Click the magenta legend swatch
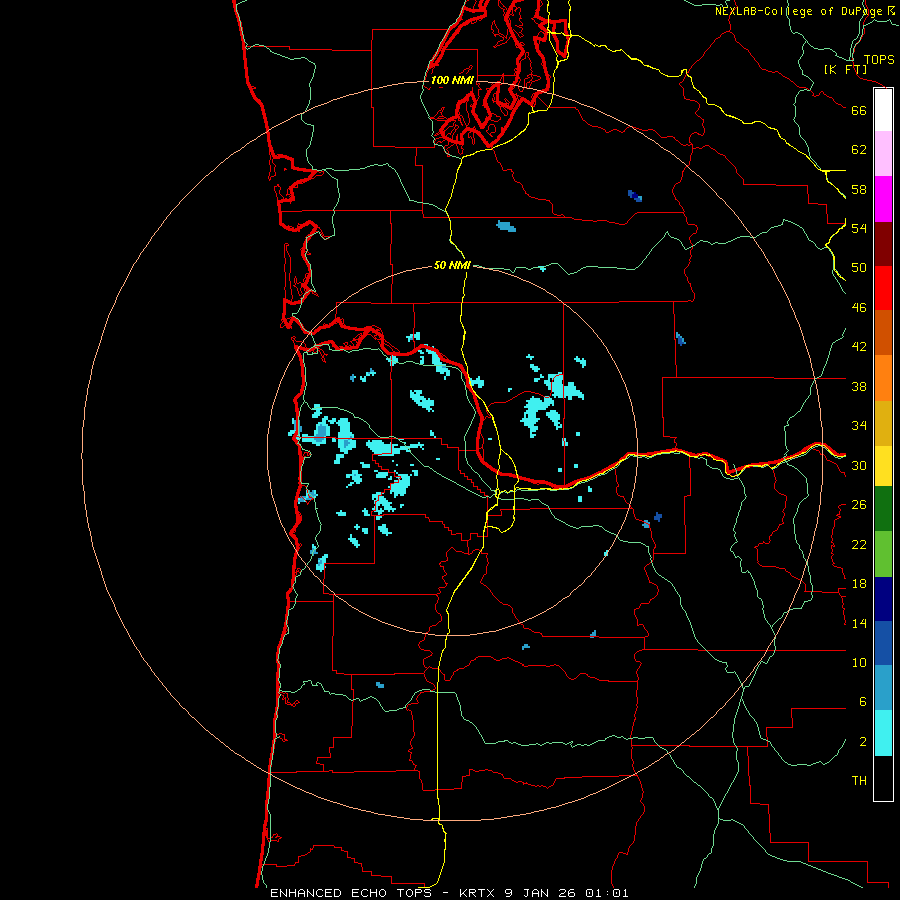This screenshot has width=900, height=900. 883,199
